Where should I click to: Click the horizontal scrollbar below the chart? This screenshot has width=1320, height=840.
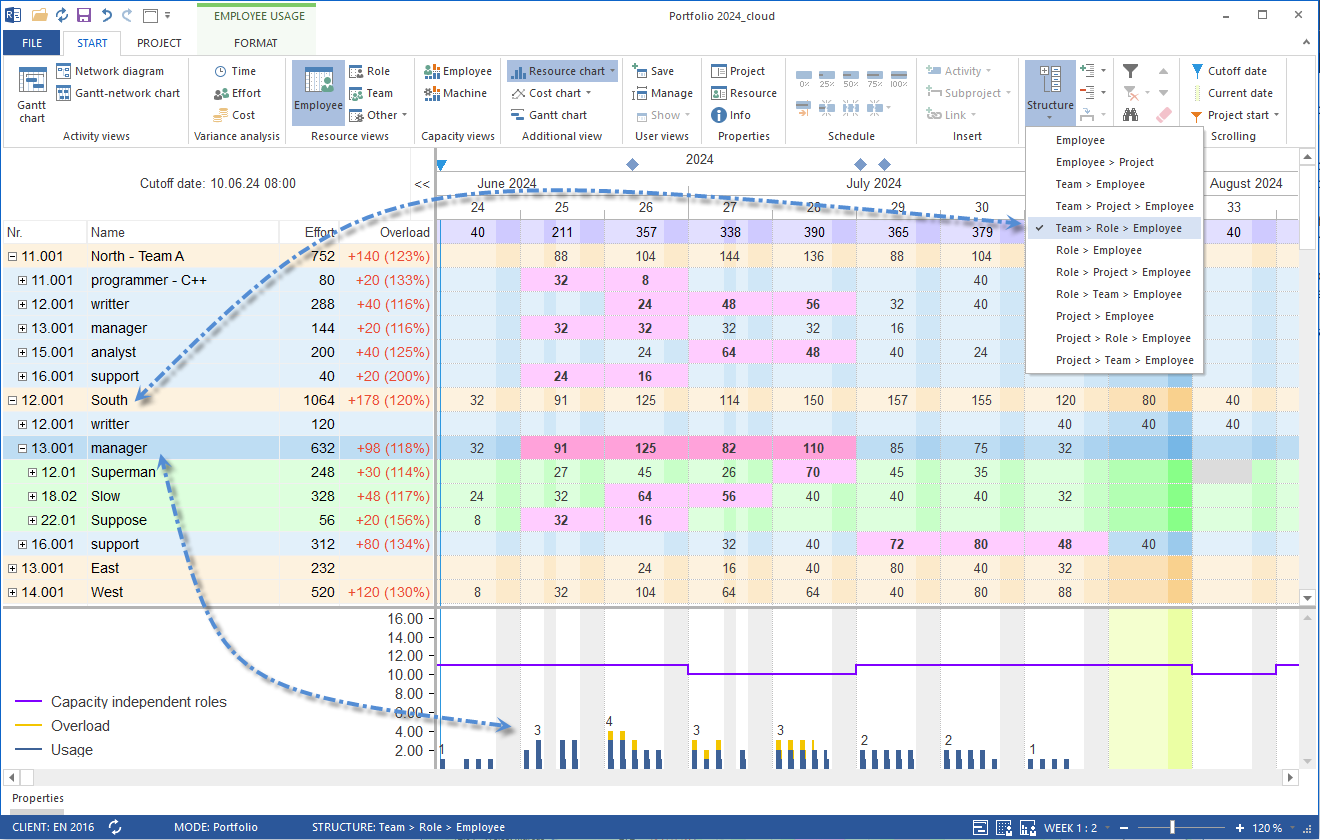(650, 777)
